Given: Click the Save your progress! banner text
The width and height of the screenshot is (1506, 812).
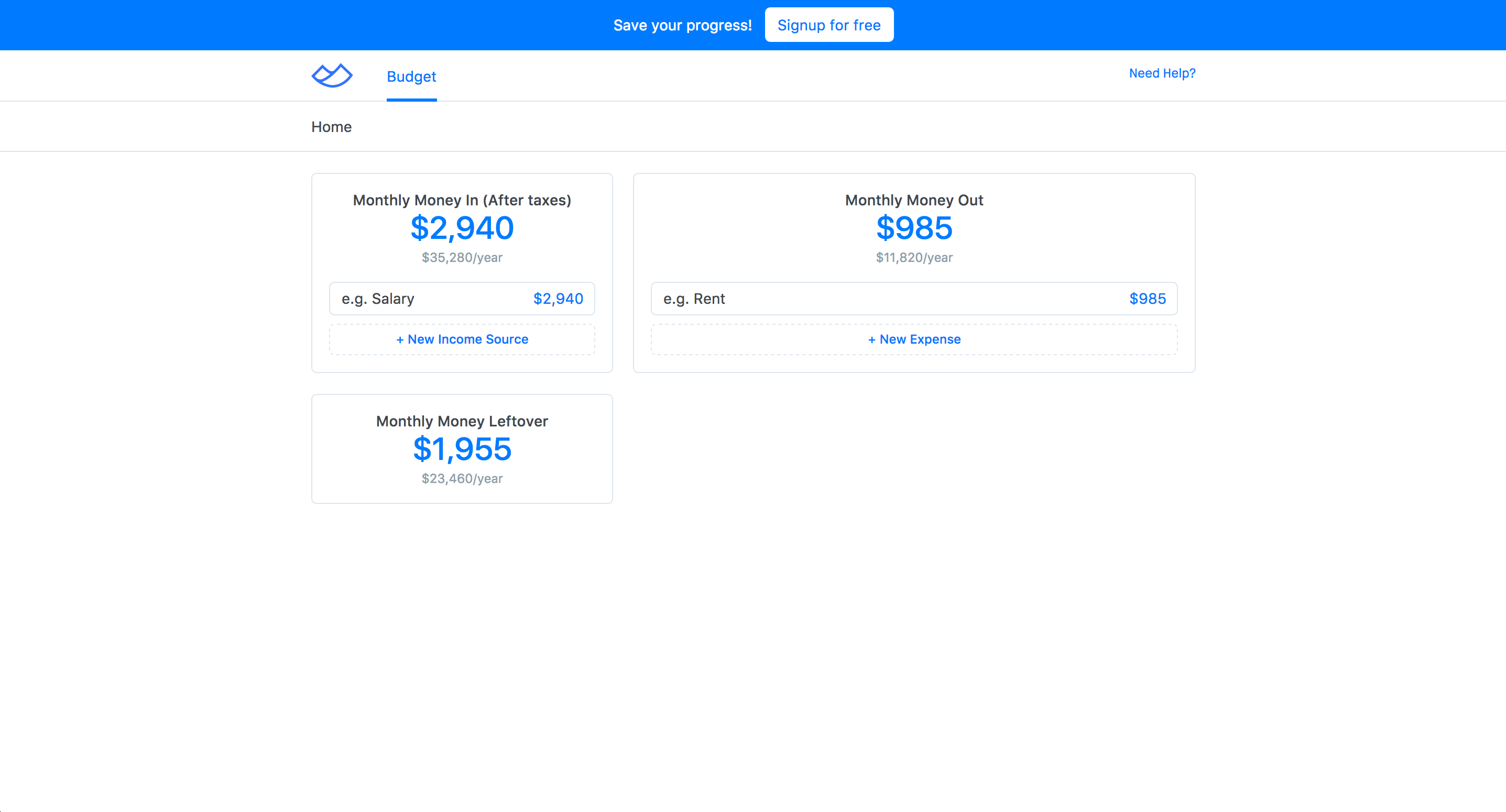Looking at the screenshot, I should (x=682, y=25).
